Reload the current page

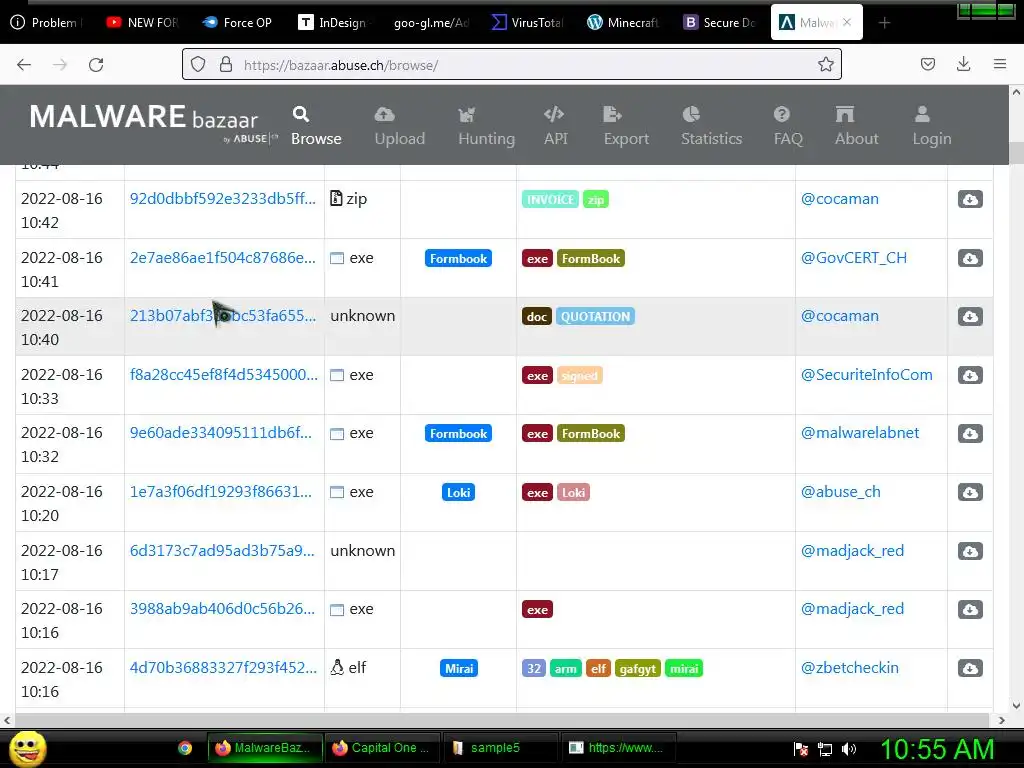pos(96,65)
